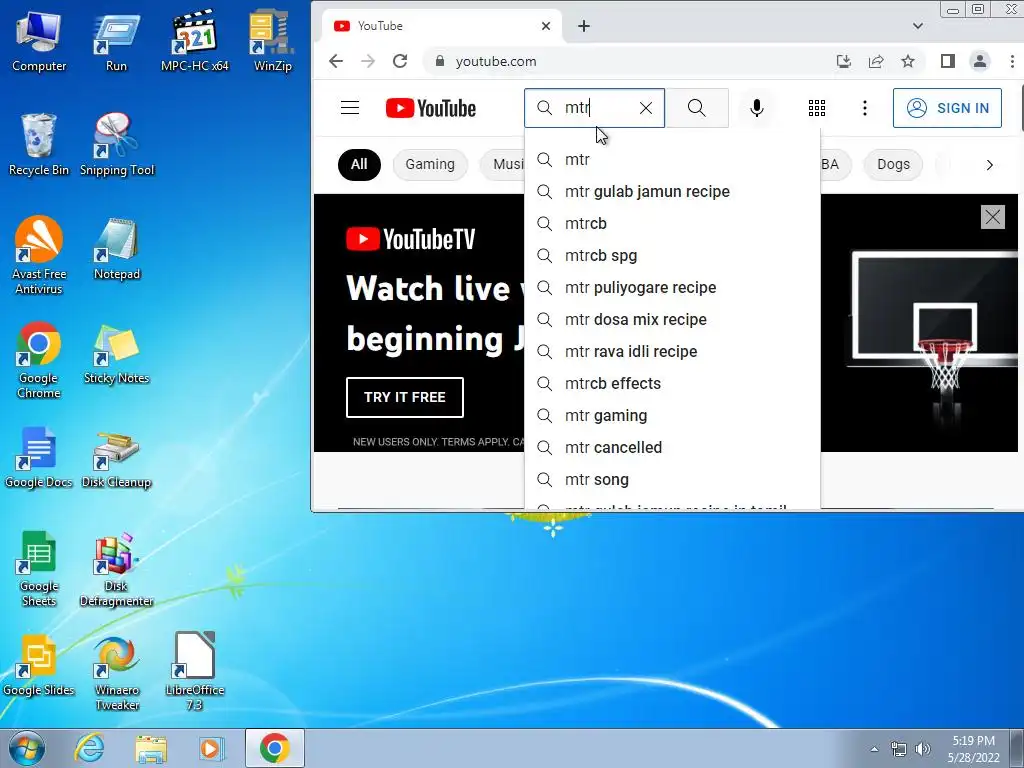
Task: Select the All filter chip
Action: click(359, 165)
